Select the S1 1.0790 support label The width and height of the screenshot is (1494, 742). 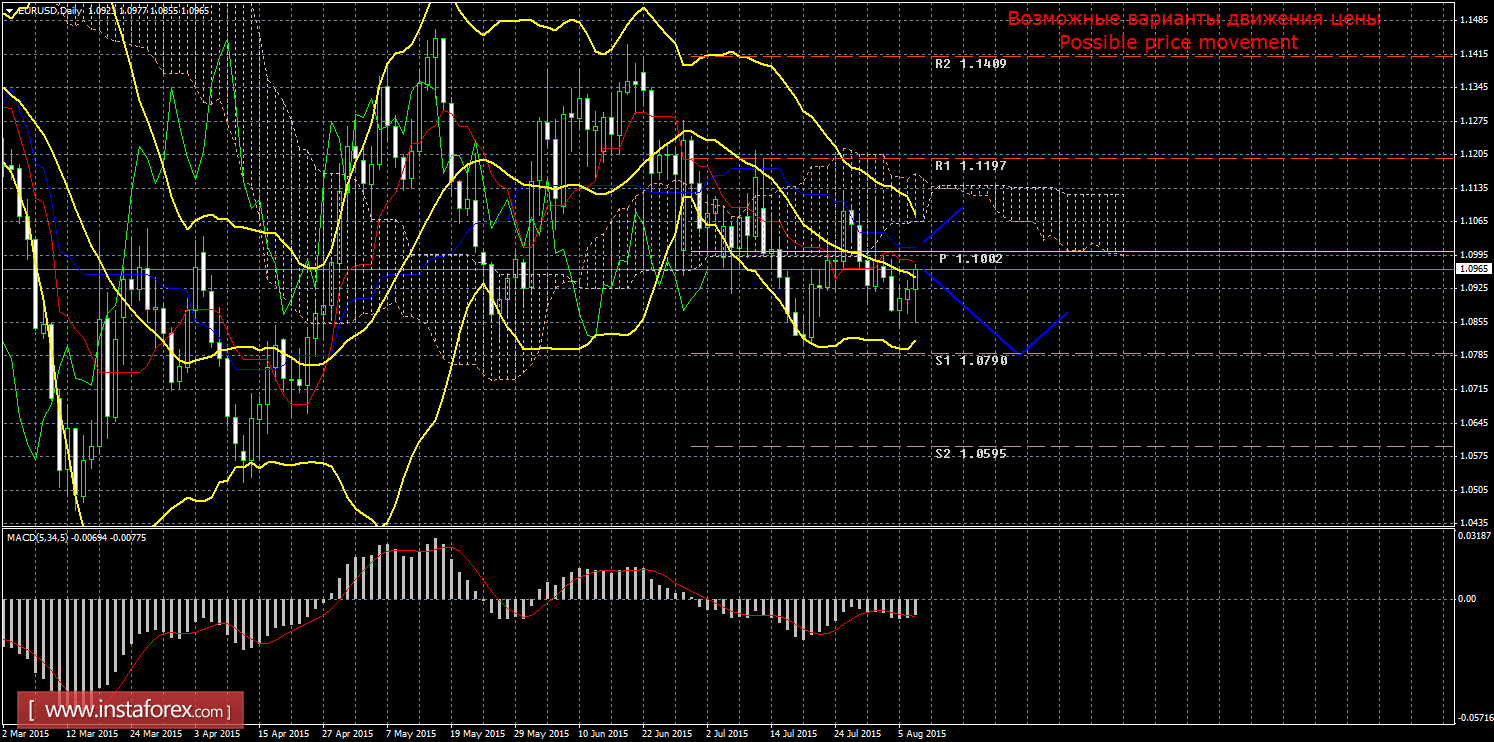pyautogui.click(x=970, y=360)
